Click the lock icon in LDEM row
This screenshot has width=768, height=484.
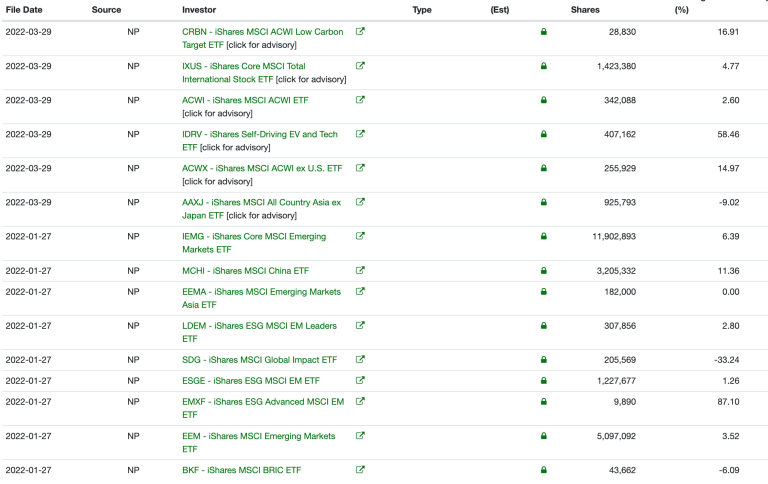click(544, 326)
